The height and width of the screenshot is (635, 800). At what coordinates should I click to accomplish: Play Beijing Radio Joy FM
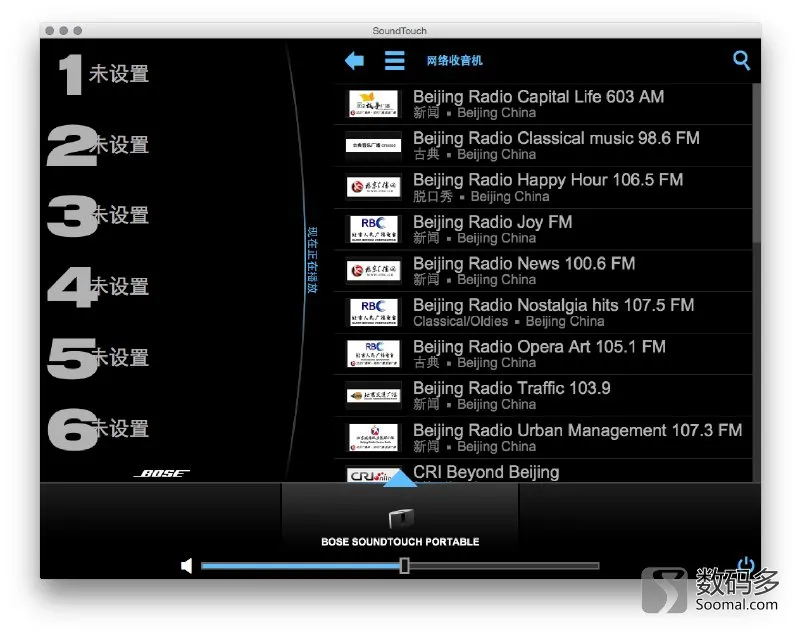tap(543, 229)
